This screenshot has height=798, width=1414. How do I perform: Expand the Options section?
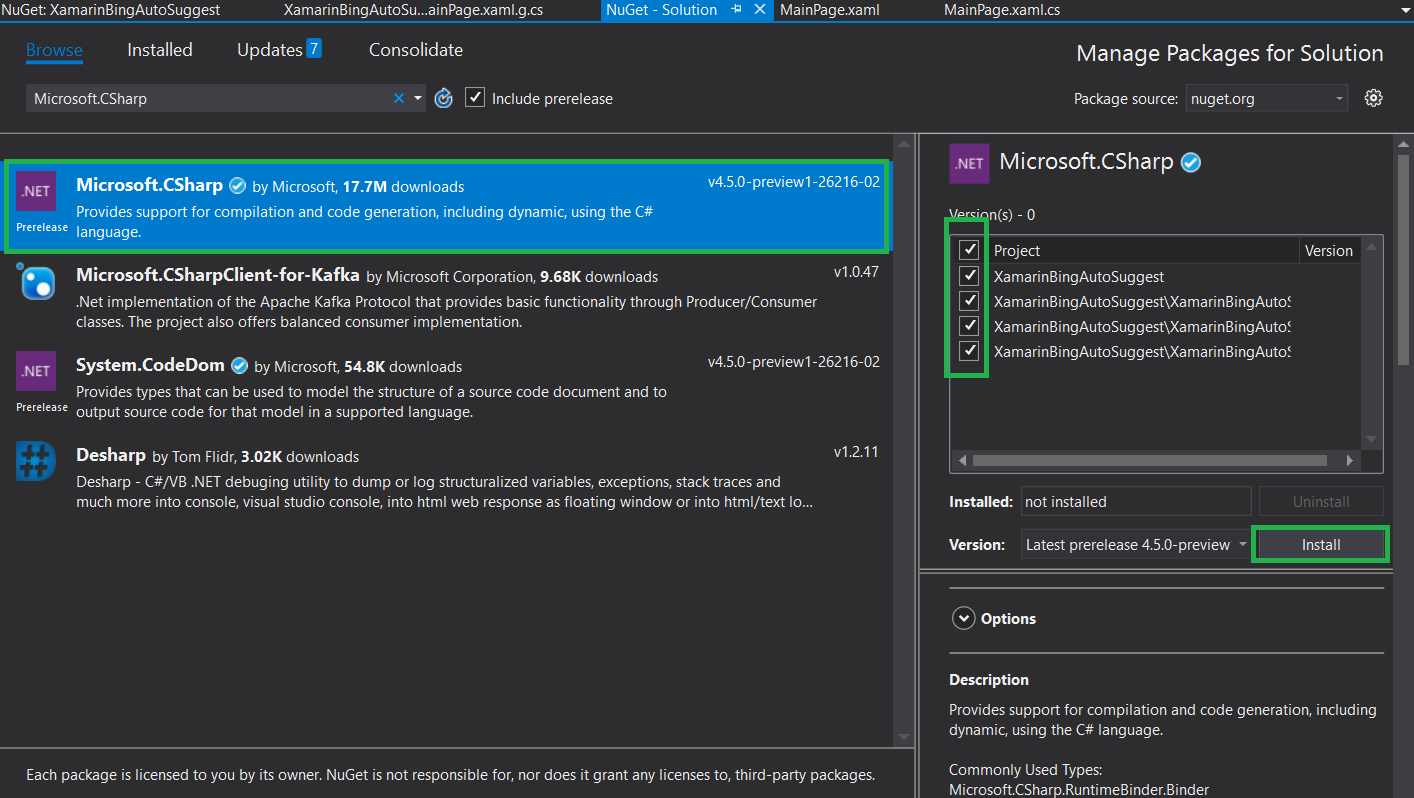(x=963, y=618)
